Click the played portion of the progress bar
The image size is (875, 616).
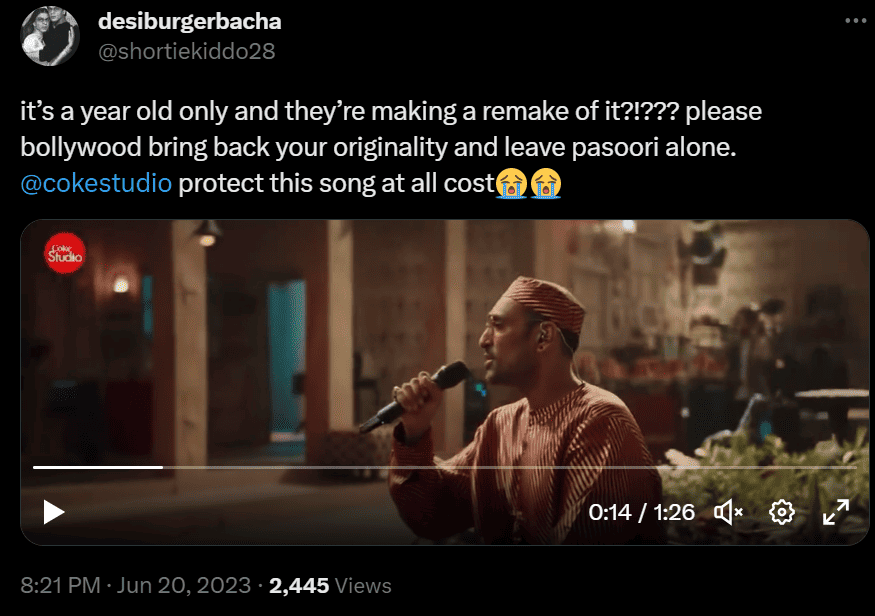(97, 467)
